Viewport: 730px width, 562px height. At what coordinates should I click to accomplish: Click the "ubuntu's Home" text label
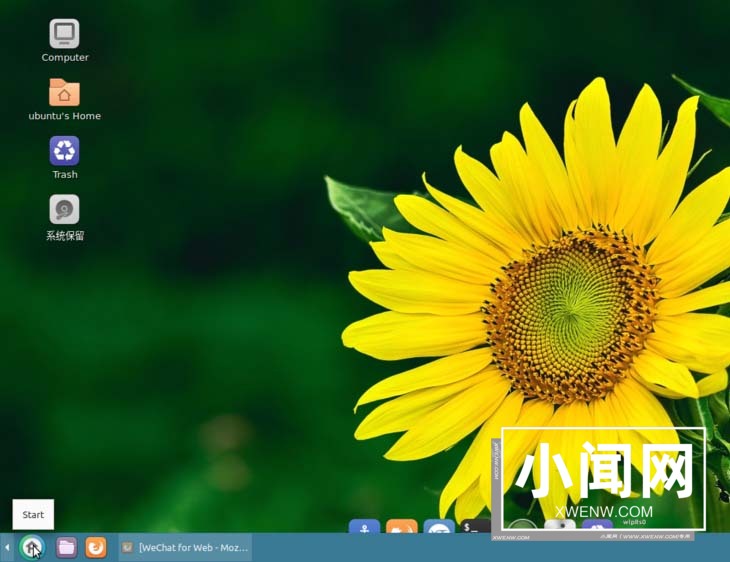65,116
